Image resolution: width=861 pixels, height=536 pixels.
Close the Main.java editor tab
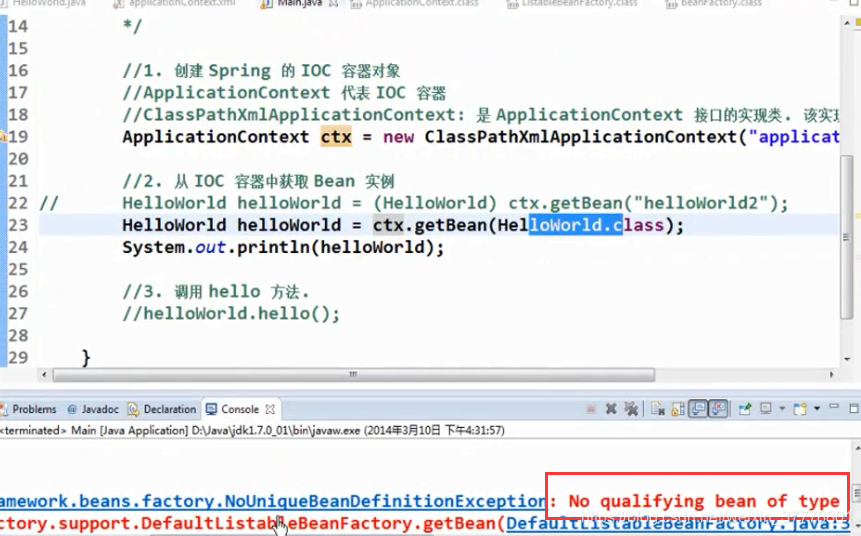coord(333,3)
